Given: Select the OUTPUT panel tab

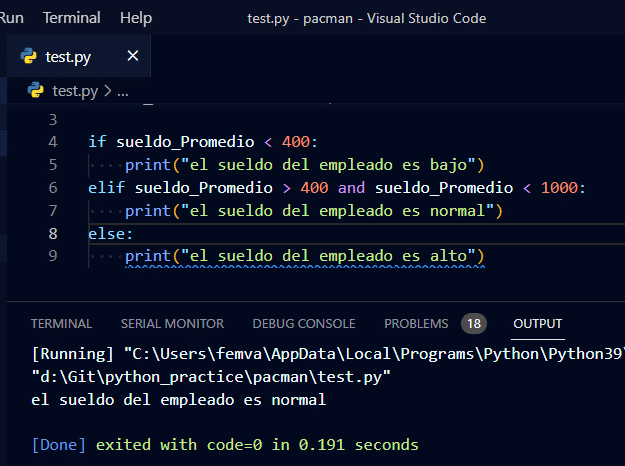Looking at the screenshot, I should point(537,324).
